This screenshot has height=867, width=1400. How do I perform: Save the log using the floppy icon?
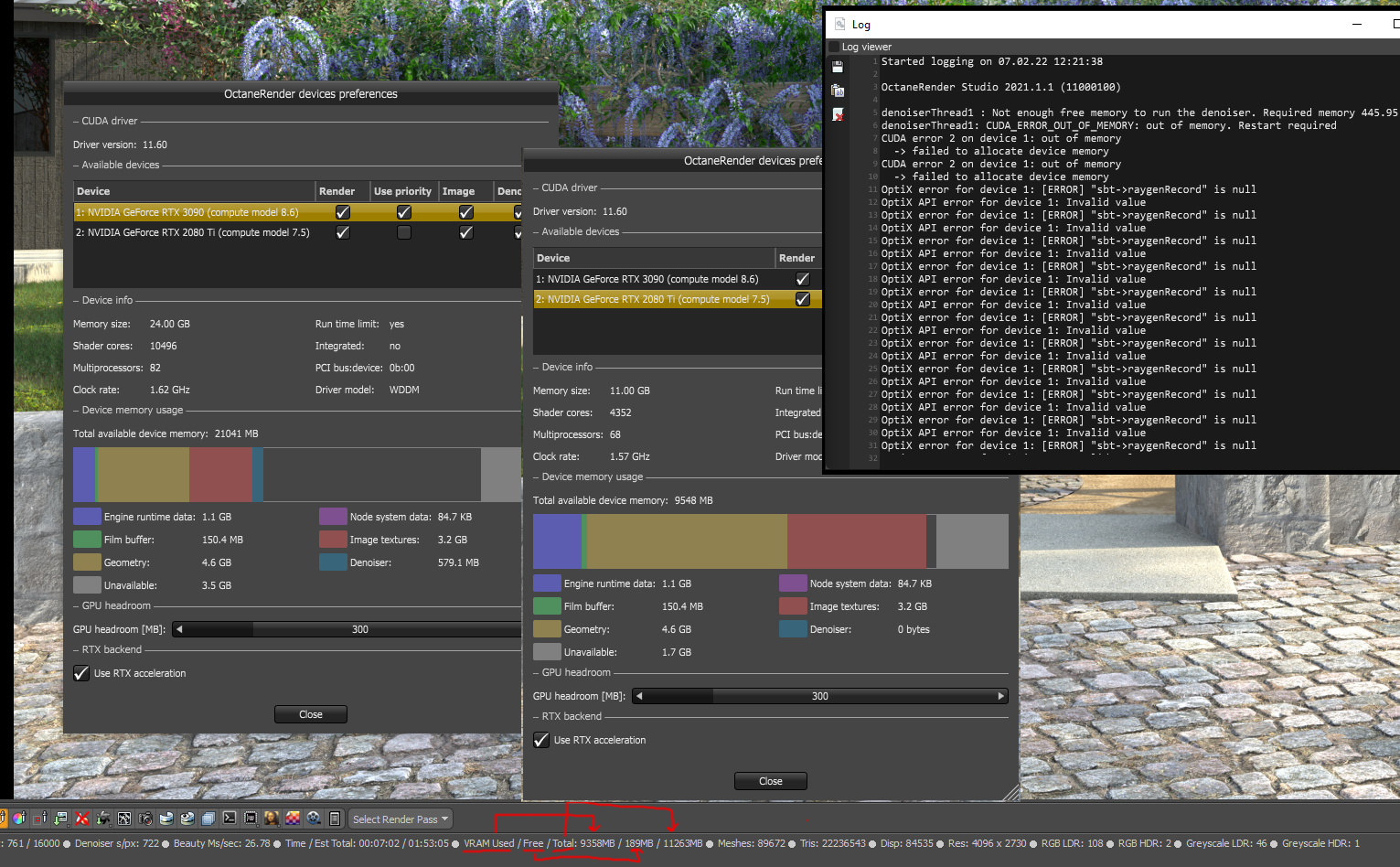coord(838,67)
